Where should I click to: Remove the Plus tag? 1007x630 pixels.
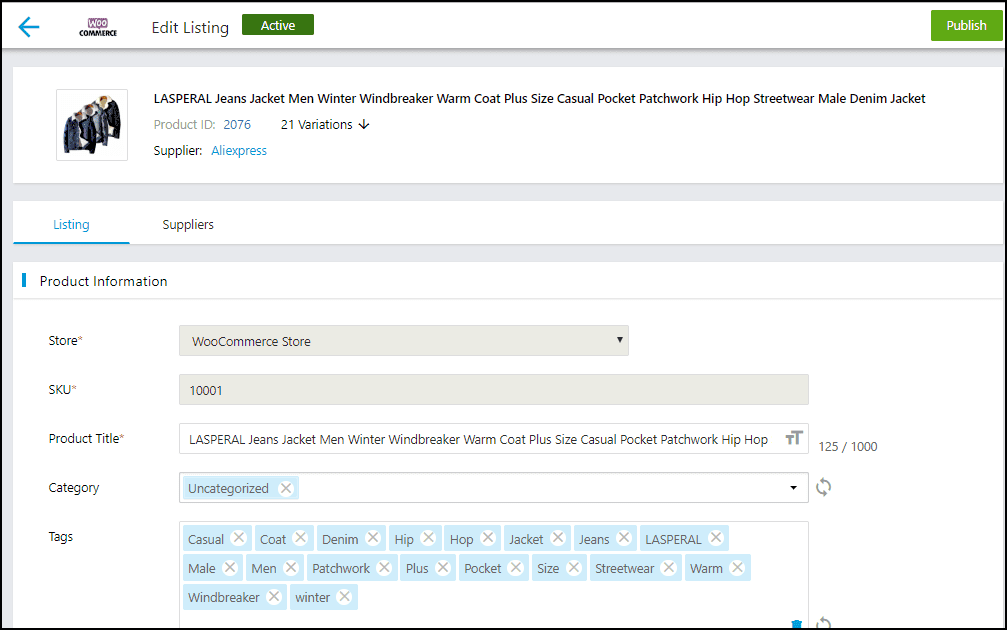[443, 567]
